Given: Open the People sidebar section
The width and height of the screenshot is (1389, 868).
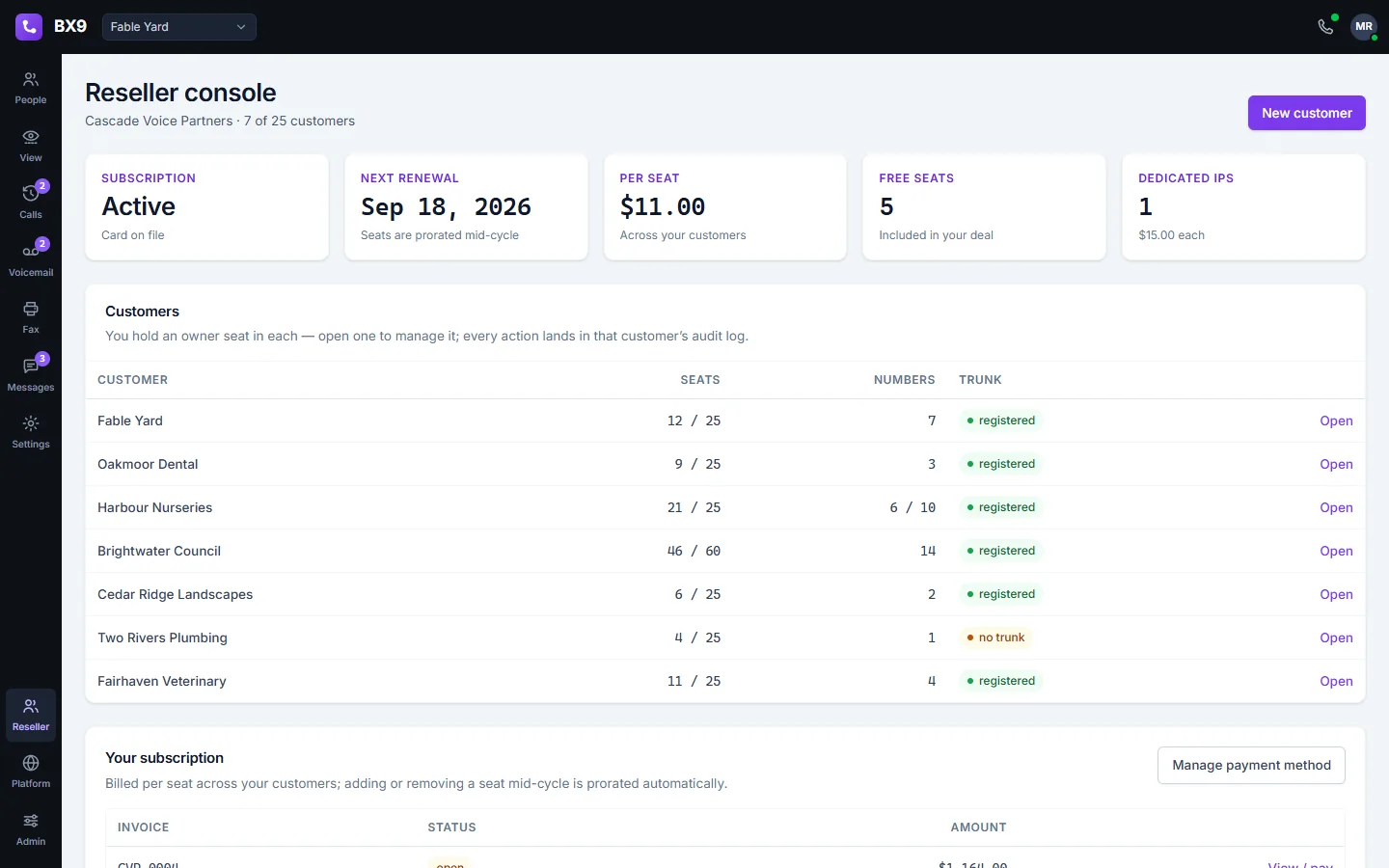Looking at the screenshot, I should click(31, 88).
